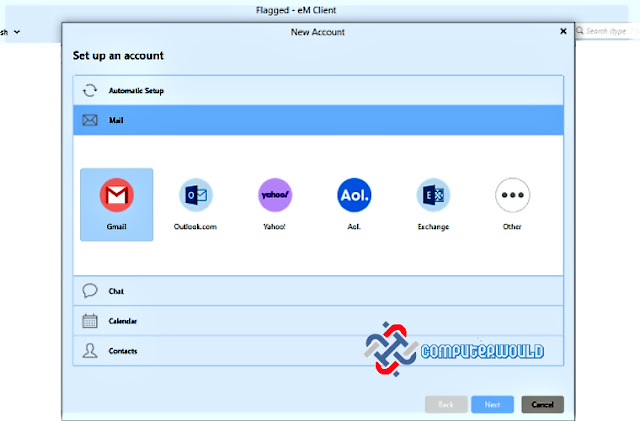Expand the Calendar section
Screen dimensions: 640x421
click(x=318, y=321)
